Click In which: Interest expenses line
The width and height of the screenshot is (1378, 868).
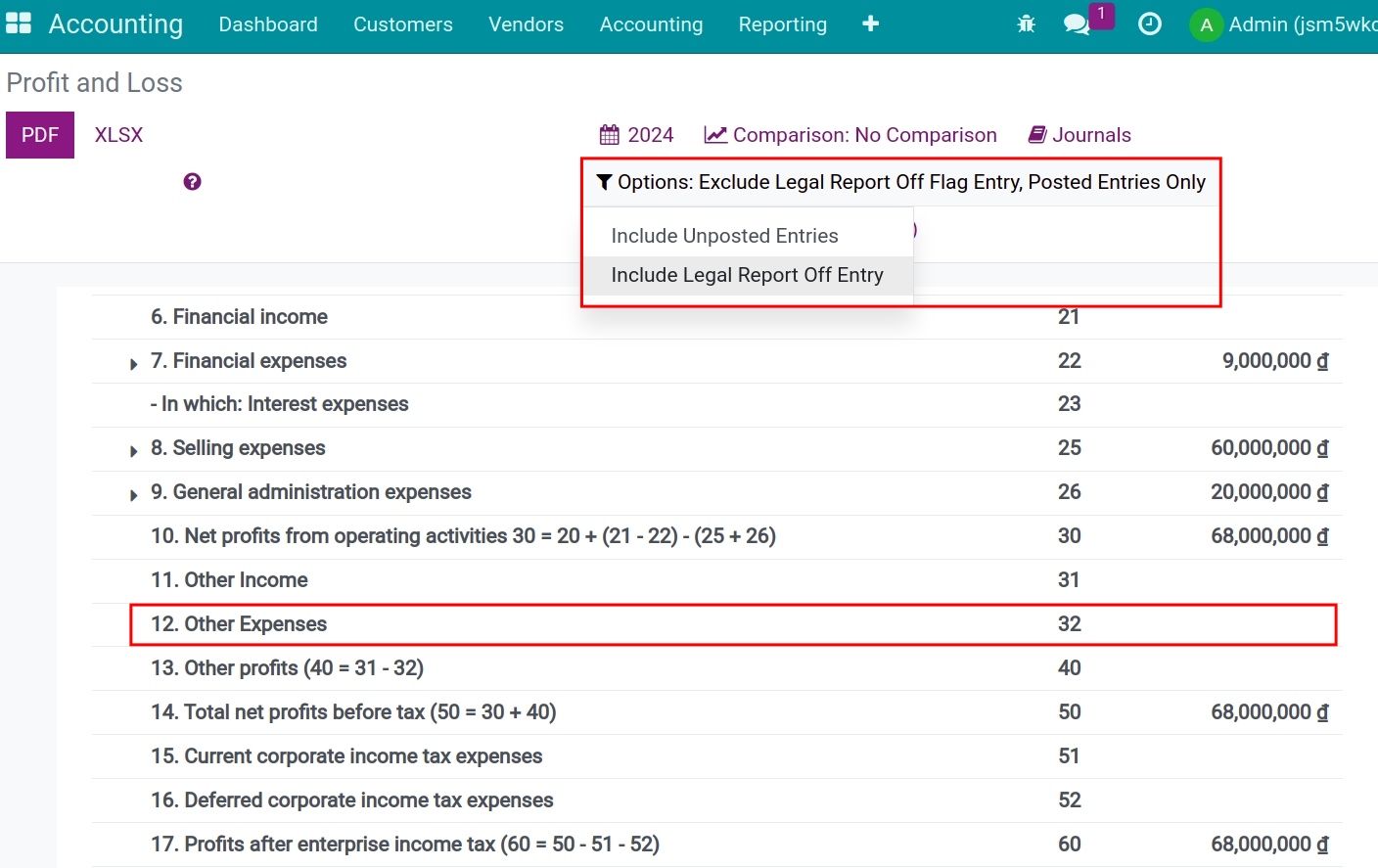click(279, 404)
